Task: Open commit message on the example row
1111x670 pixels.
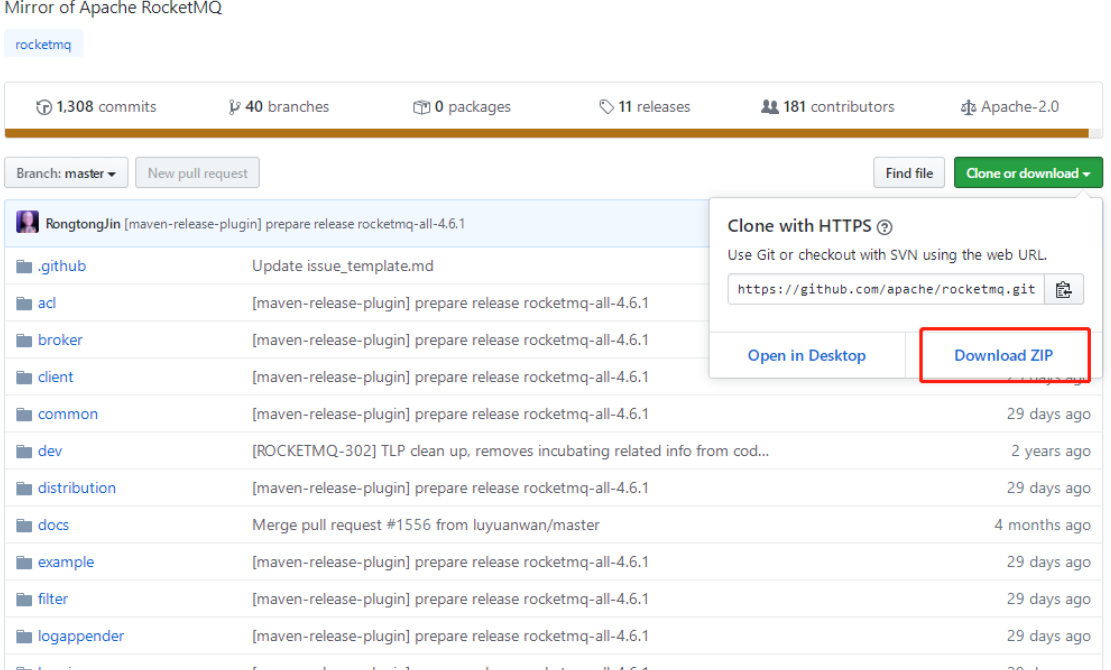Action: [x=451, y=562]
